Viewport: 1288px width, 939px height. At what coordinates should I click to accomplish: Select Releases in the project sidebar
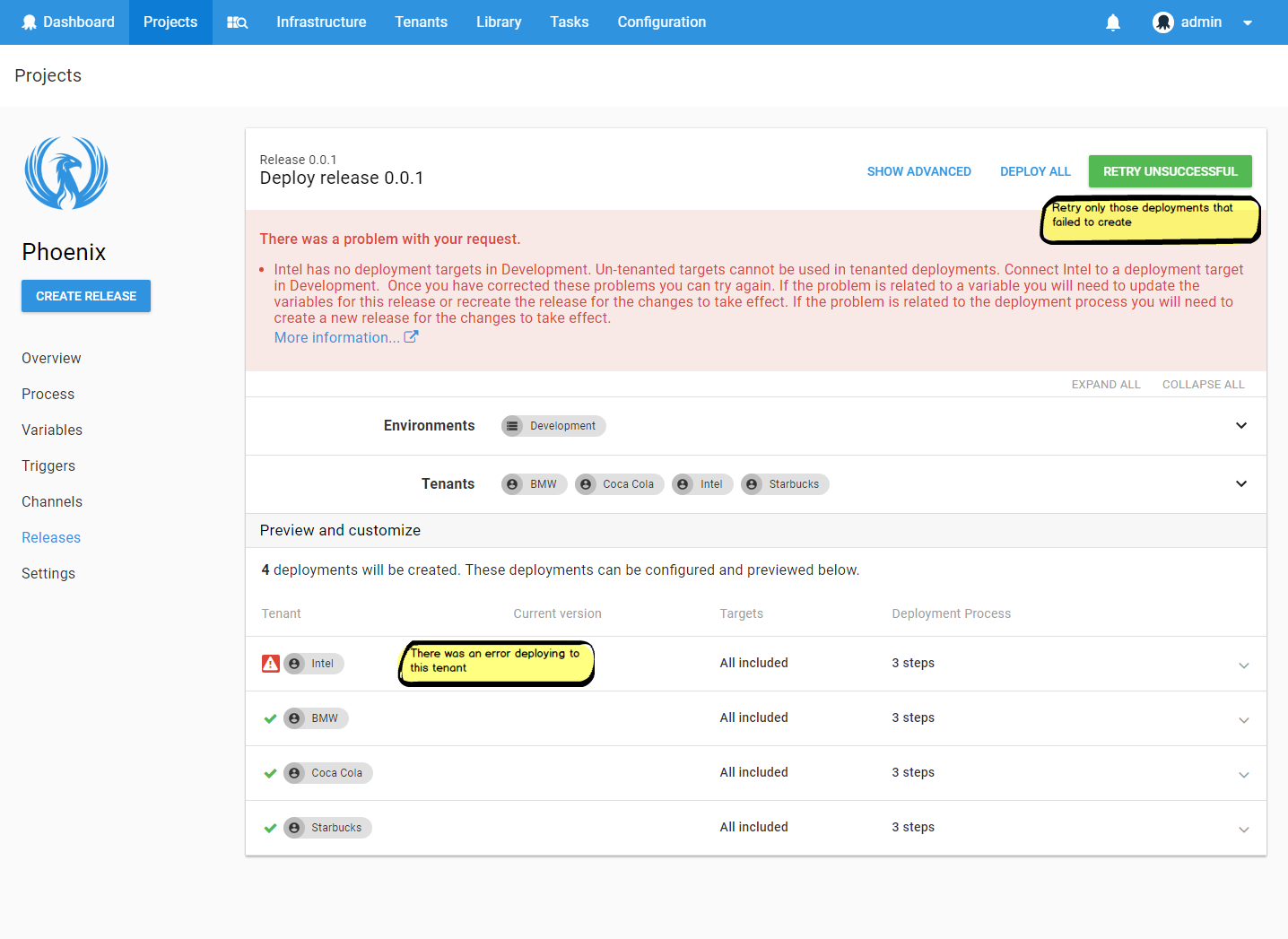coord(51,537)
